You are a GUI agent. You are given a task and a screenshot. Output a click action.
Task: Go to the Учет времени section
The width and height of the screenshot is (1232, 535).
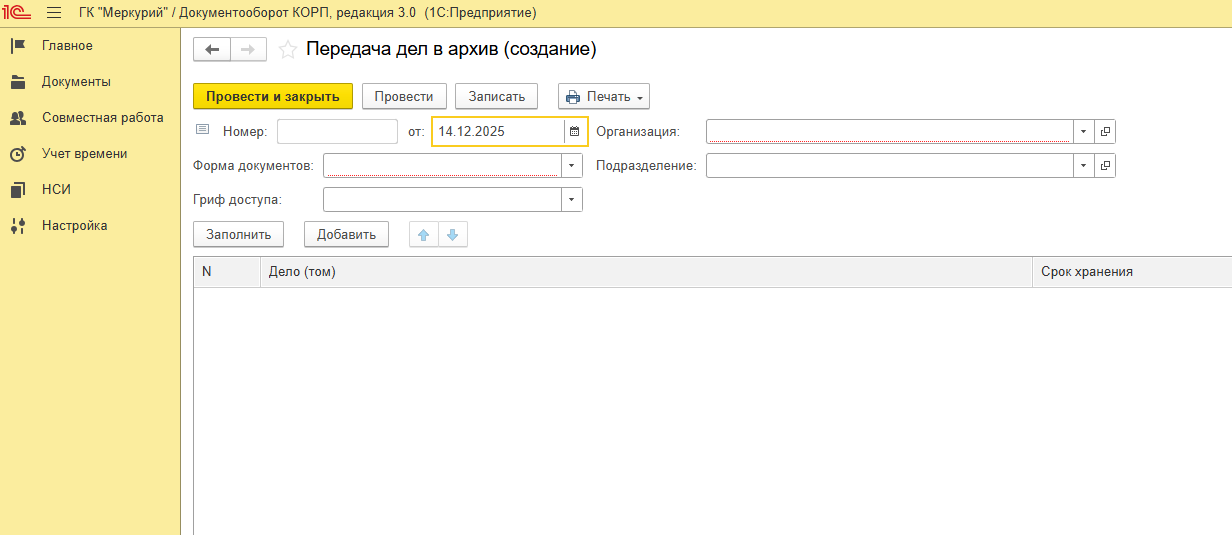coord(84,154)
